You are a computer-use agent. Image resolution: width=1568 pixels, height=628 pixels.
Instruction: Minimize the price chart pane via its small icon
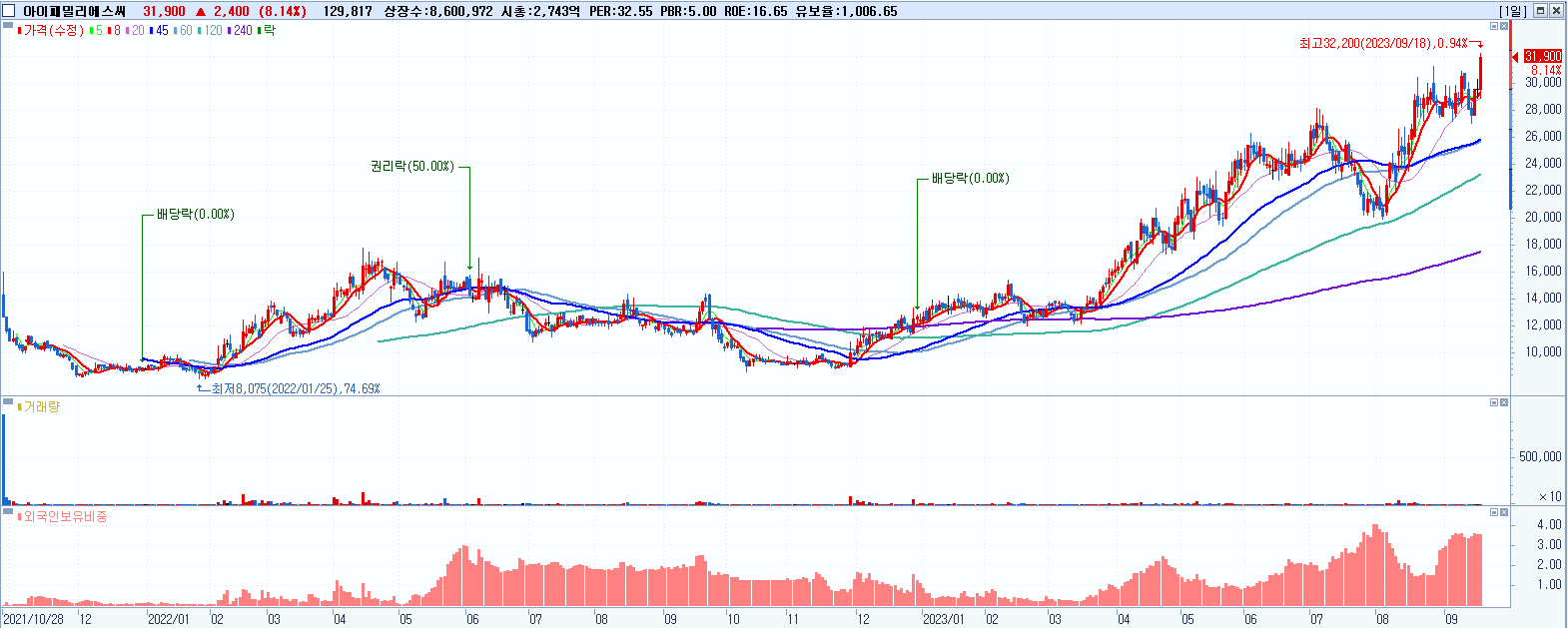point(1494,26)
